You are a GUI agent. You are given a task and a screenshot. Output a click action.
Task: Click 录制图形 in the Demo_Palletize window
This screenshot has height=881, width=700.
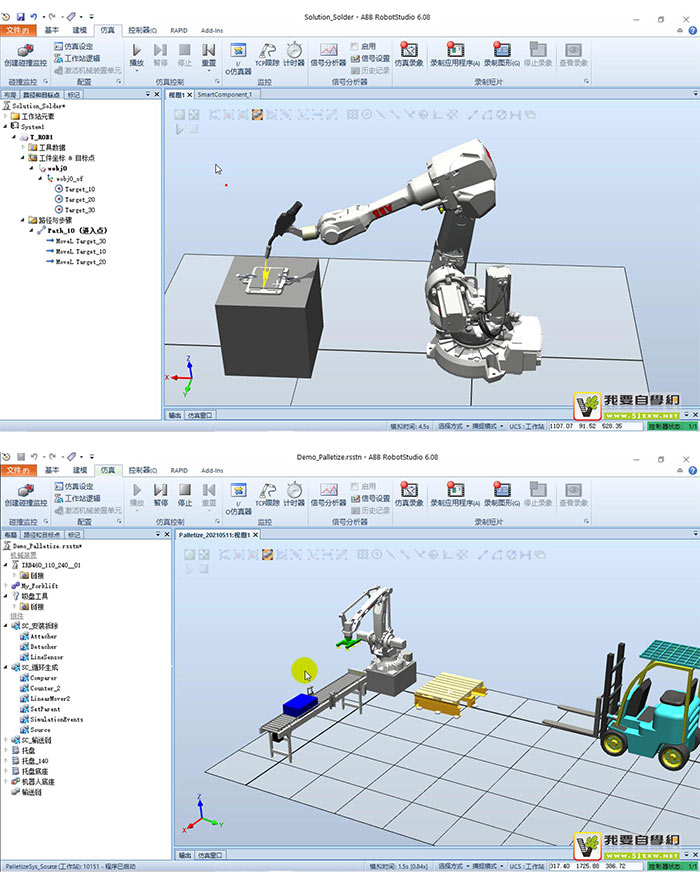[502, 495]
